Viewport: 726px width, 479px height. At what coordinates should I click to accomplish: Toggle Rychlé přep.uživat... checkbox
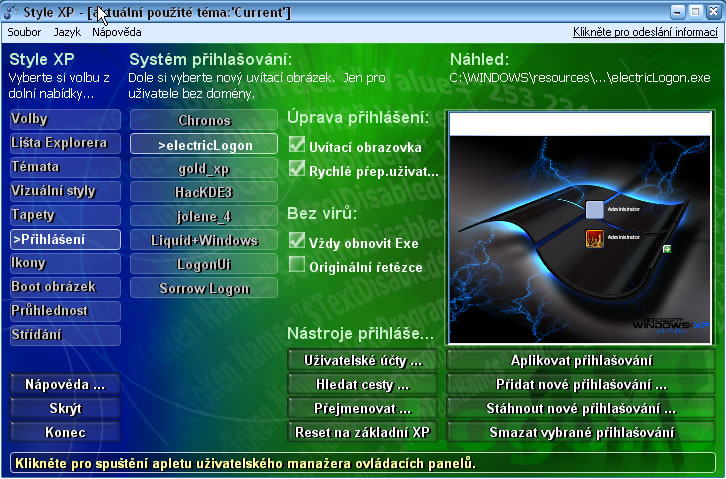coord(297,168)
